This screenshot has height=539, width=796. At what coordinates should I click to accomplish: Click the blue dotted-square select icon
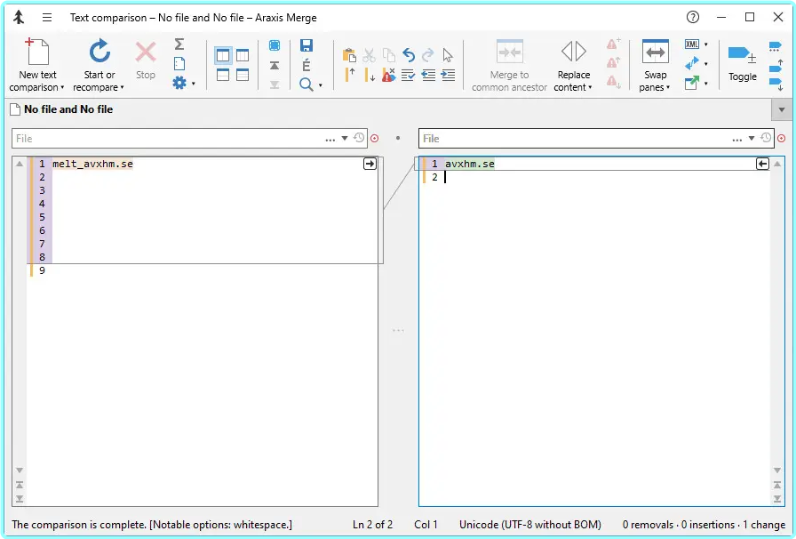[x=274, y=46]
